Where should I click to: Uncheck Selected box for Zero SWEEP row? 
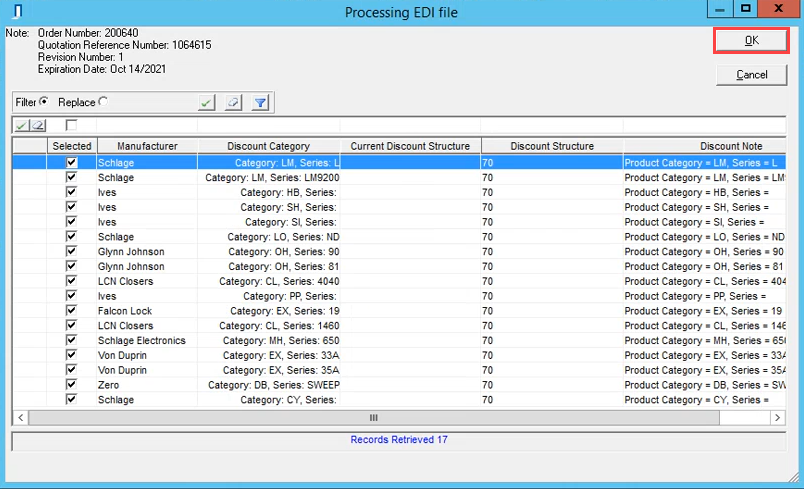coord(71,385)
